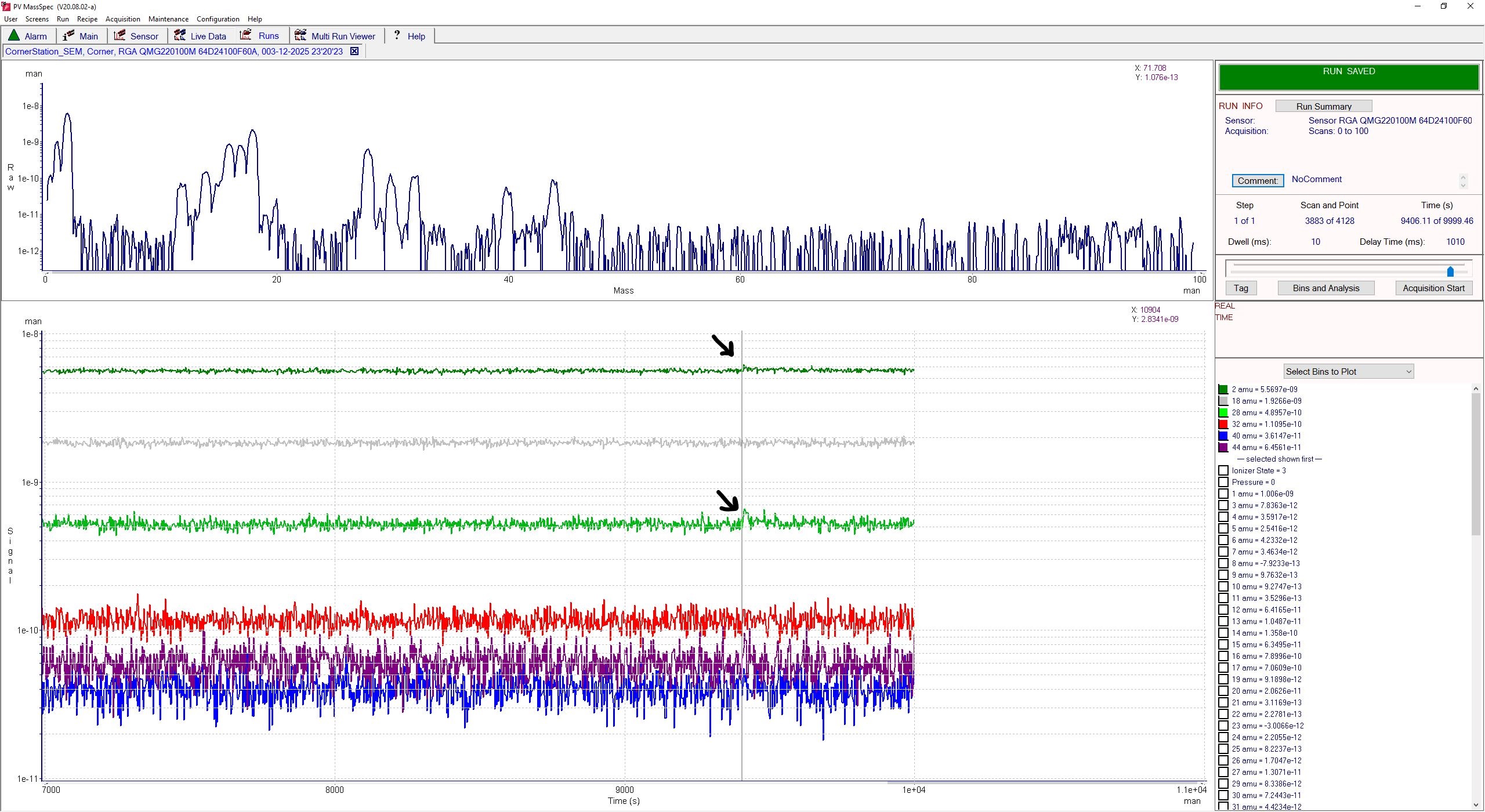This screenshot has width=1485, height=812.
Task: Click the bins list vertical scrollbar thumb
Action: (1476, 464)
